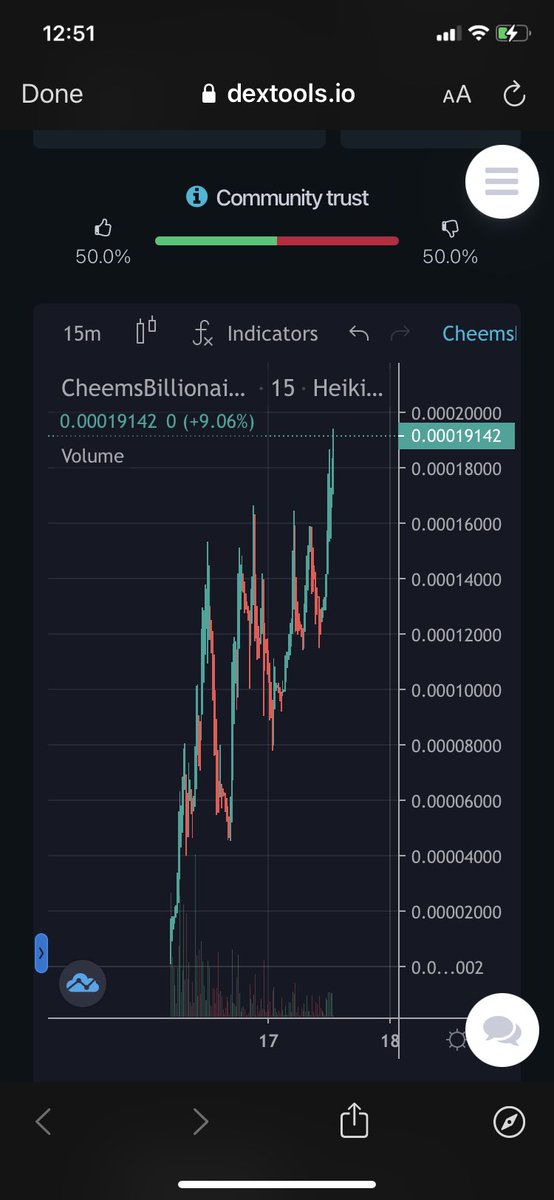Click the CheemsBillionai... symbol title

click(153, 388)
